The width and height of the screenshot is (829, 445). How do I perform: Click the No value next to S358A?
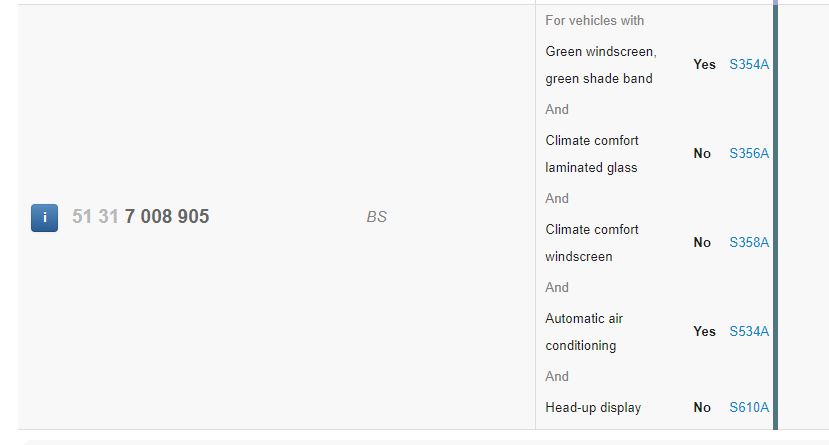click(x=702, y=243)
